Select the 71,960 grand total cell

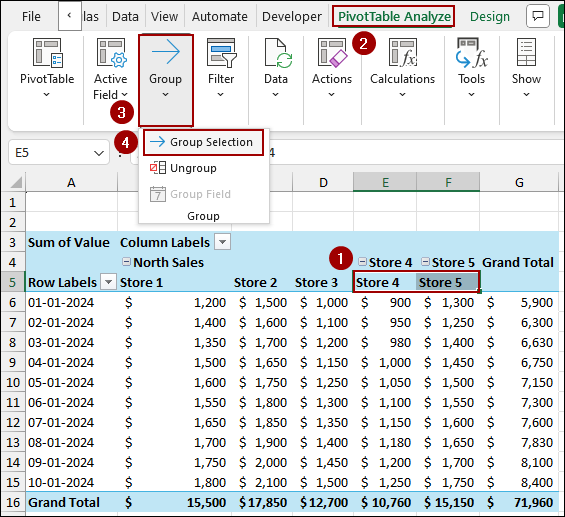tap(519, 502)
